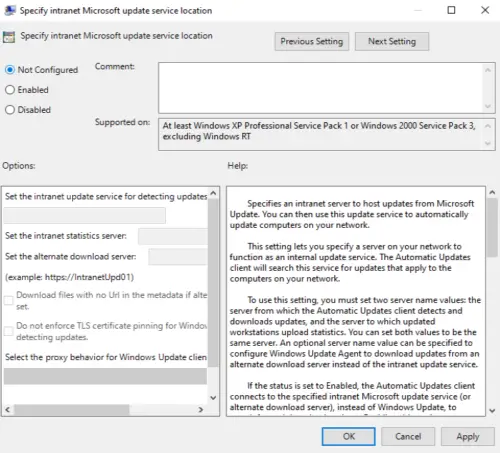The image size is (500, 453).
Task: Click Options pane scroll up arrow
Action: point(213,193)
